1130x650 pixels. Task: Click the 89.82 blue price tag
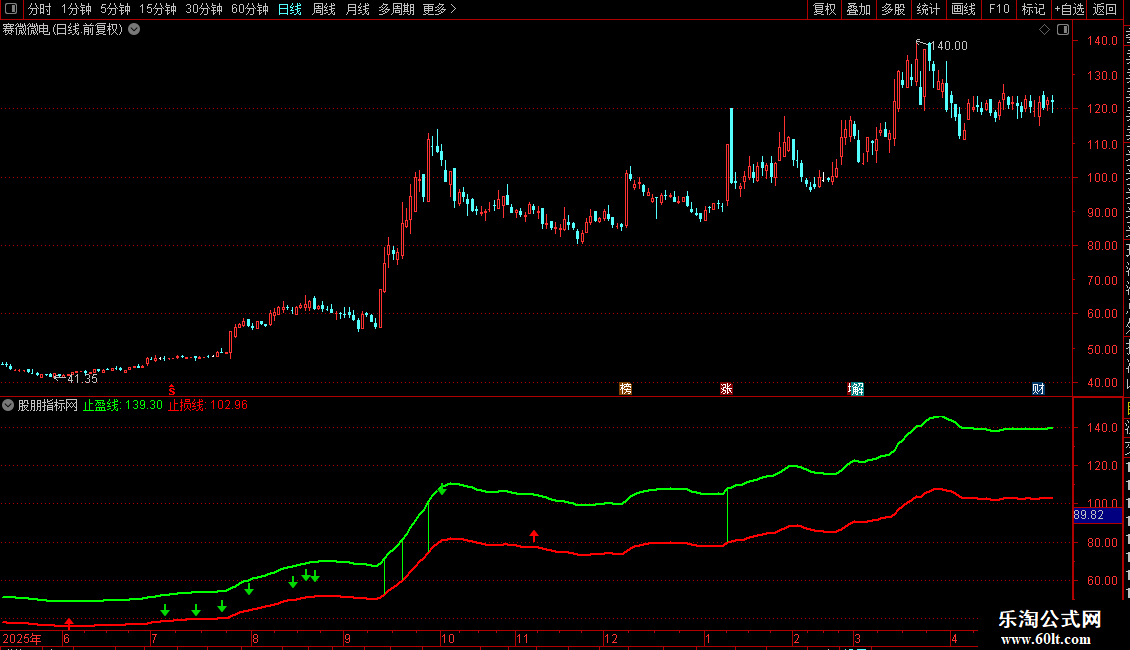pyautogui.click(x=1097, y=515)
